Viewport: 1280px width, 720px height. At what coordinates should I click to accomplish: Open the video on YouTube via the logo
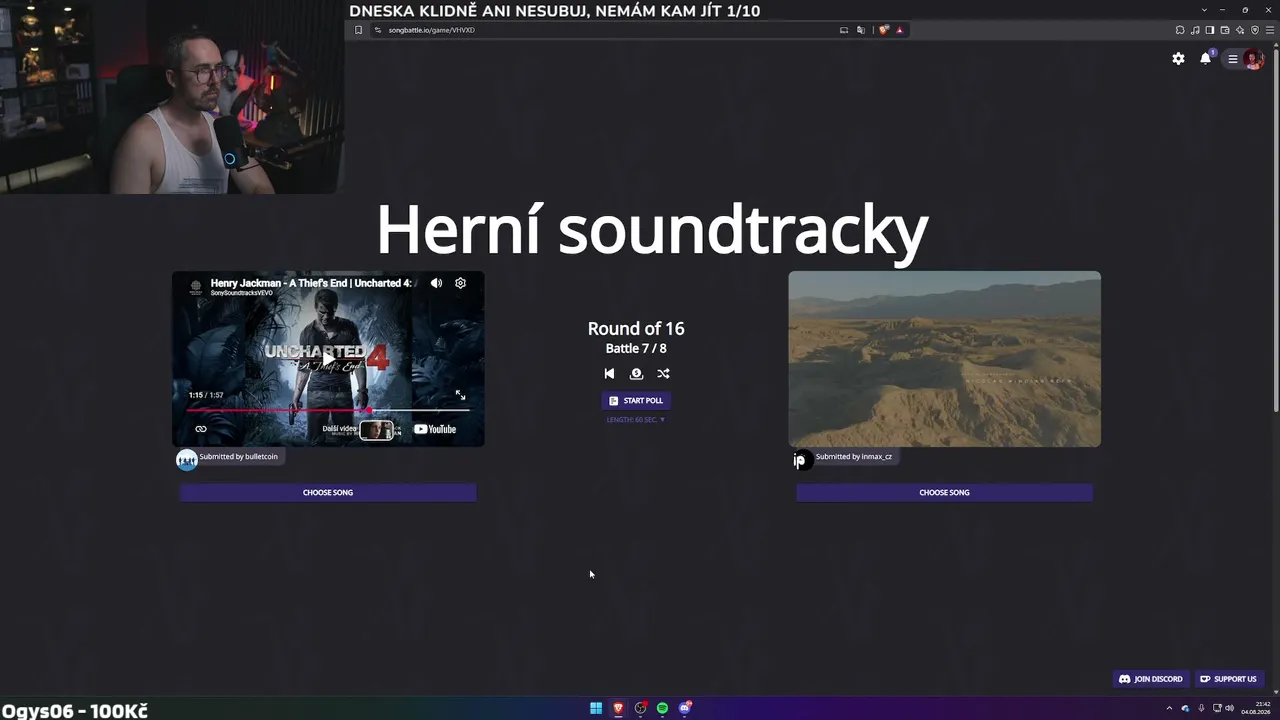coord(435,429)
